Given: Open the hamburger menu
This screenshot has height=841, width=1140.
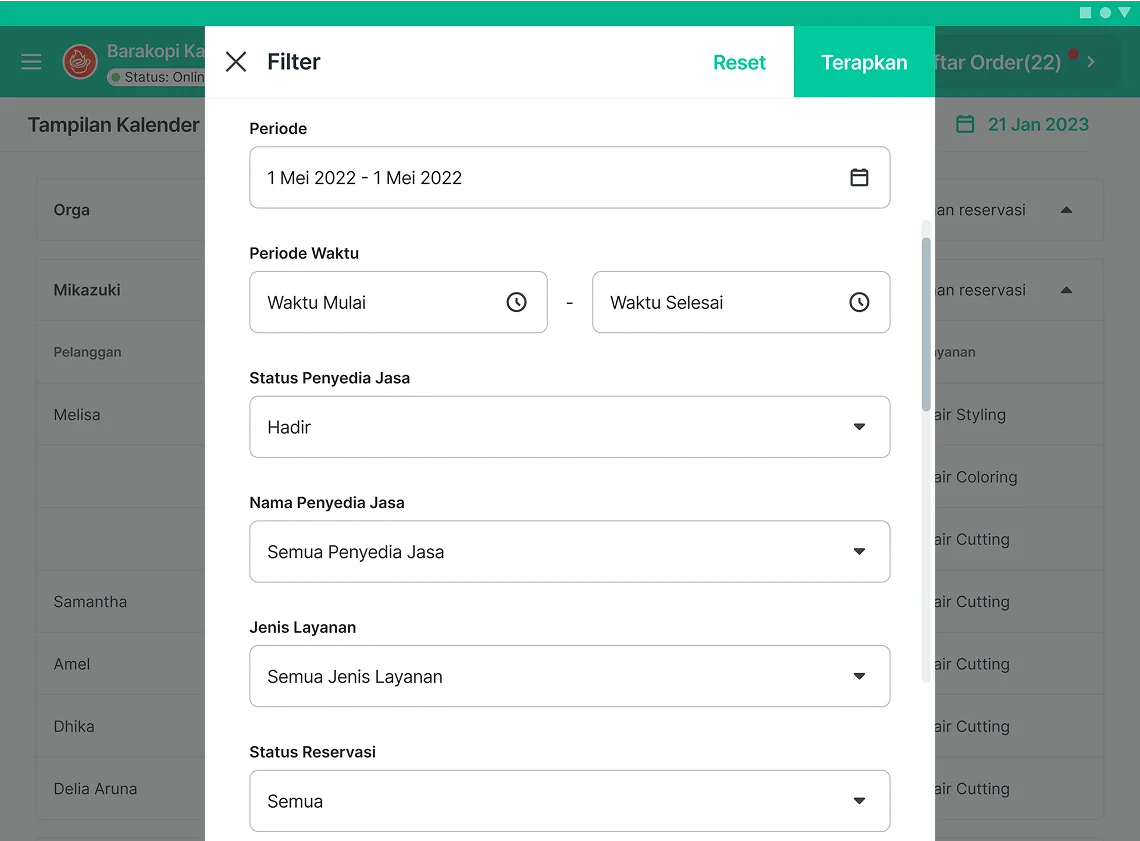Looking at the screenshot, I should pyautogui.click(x=31, y=62).
